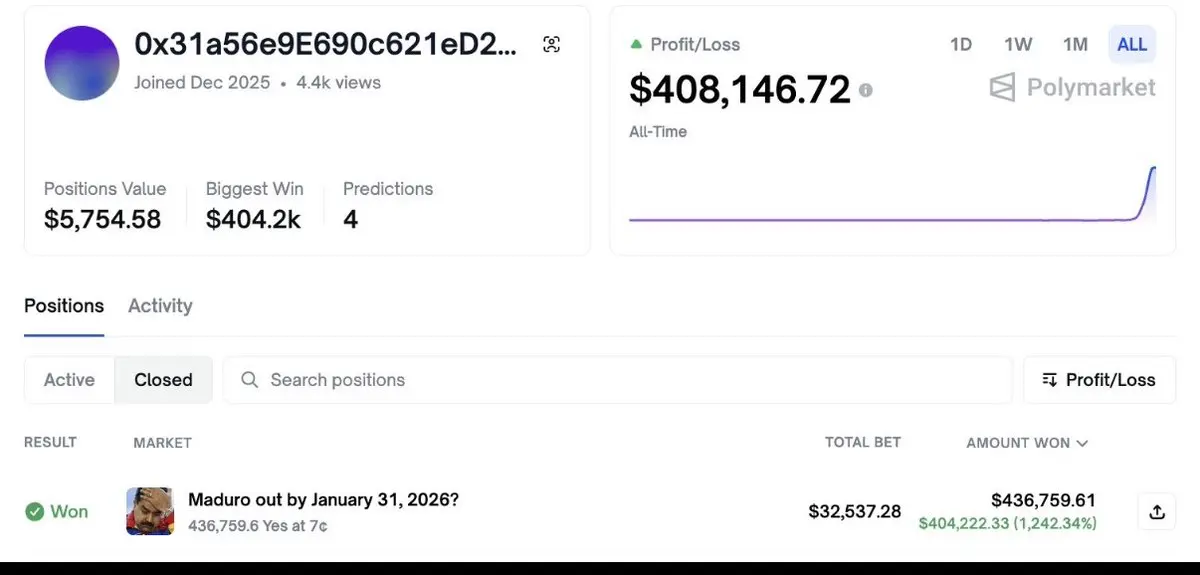The height and width of the screenshot is (575, 1200).
Task: Click the info icon next to profit amount
Action: point(865,90)
